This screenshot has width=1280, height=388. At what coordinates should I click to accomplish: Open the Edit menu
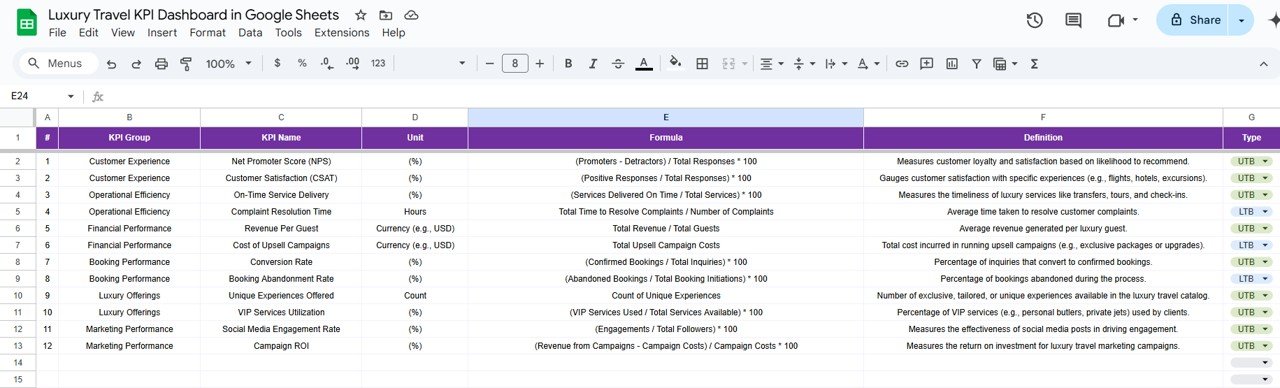coord(88,33)
